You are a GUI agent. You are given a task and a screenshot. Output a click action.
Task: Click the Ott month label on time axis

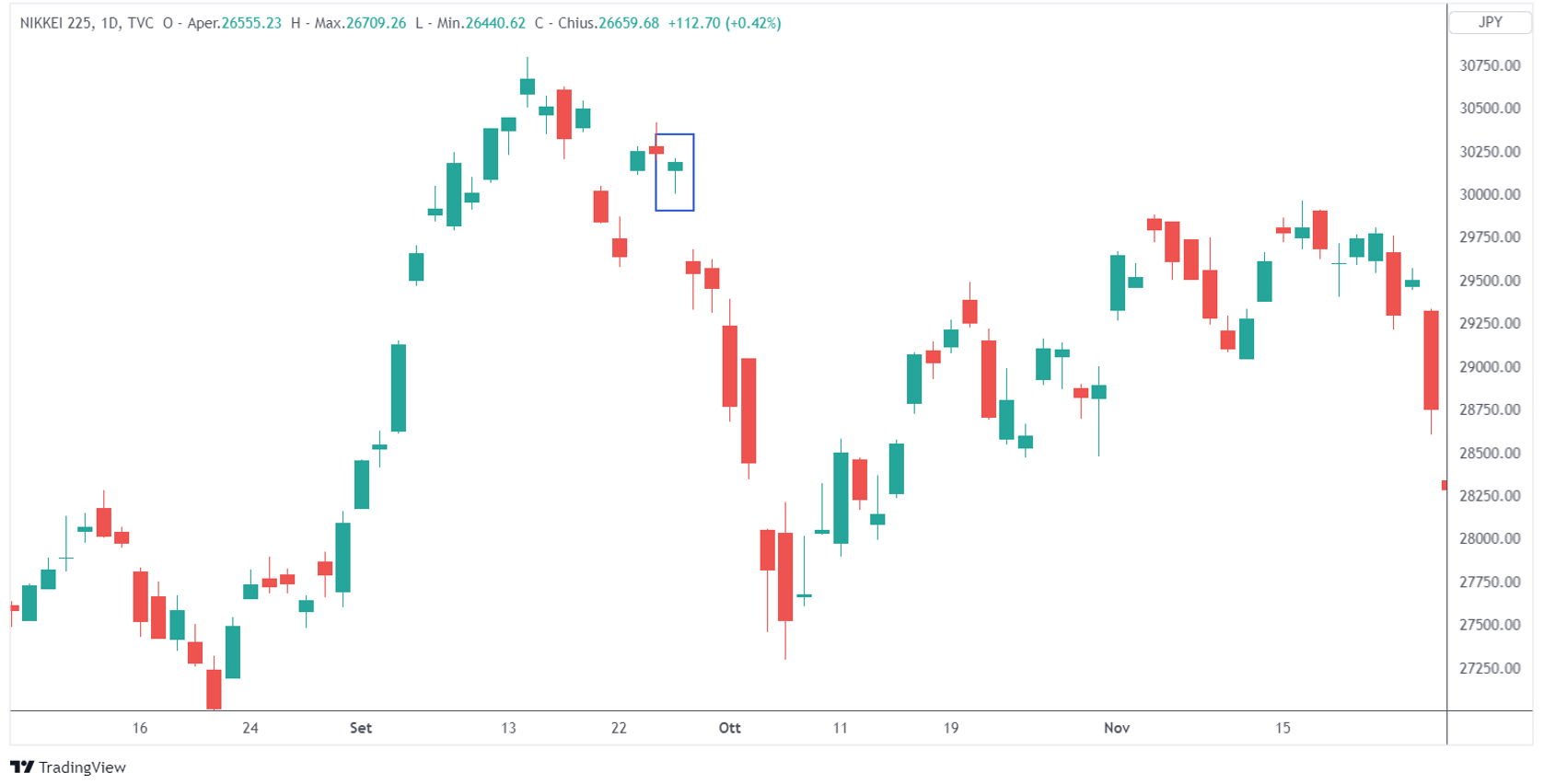coord(729,728)
